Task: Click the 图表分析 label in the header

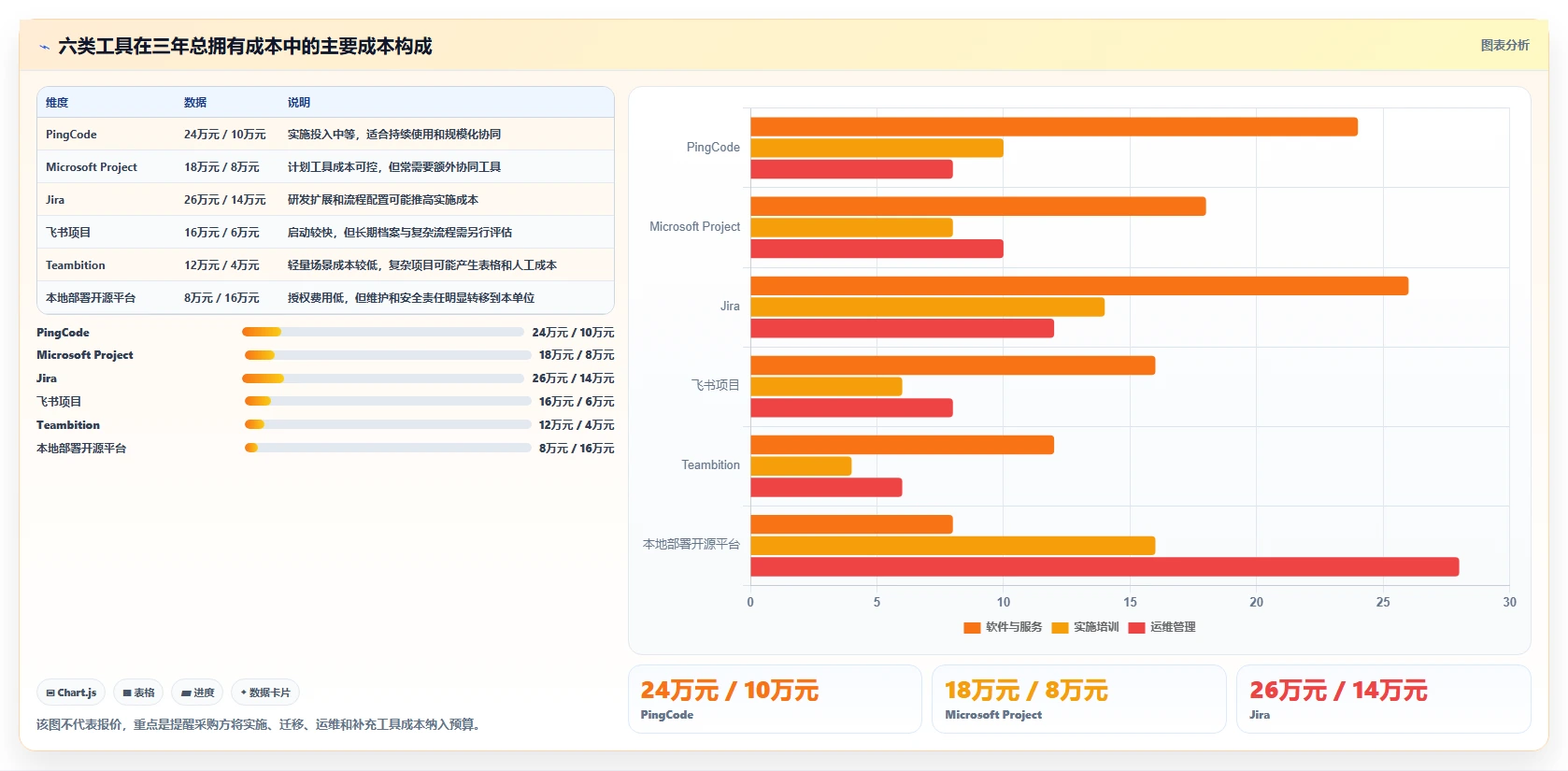Action: [1504, 45]
